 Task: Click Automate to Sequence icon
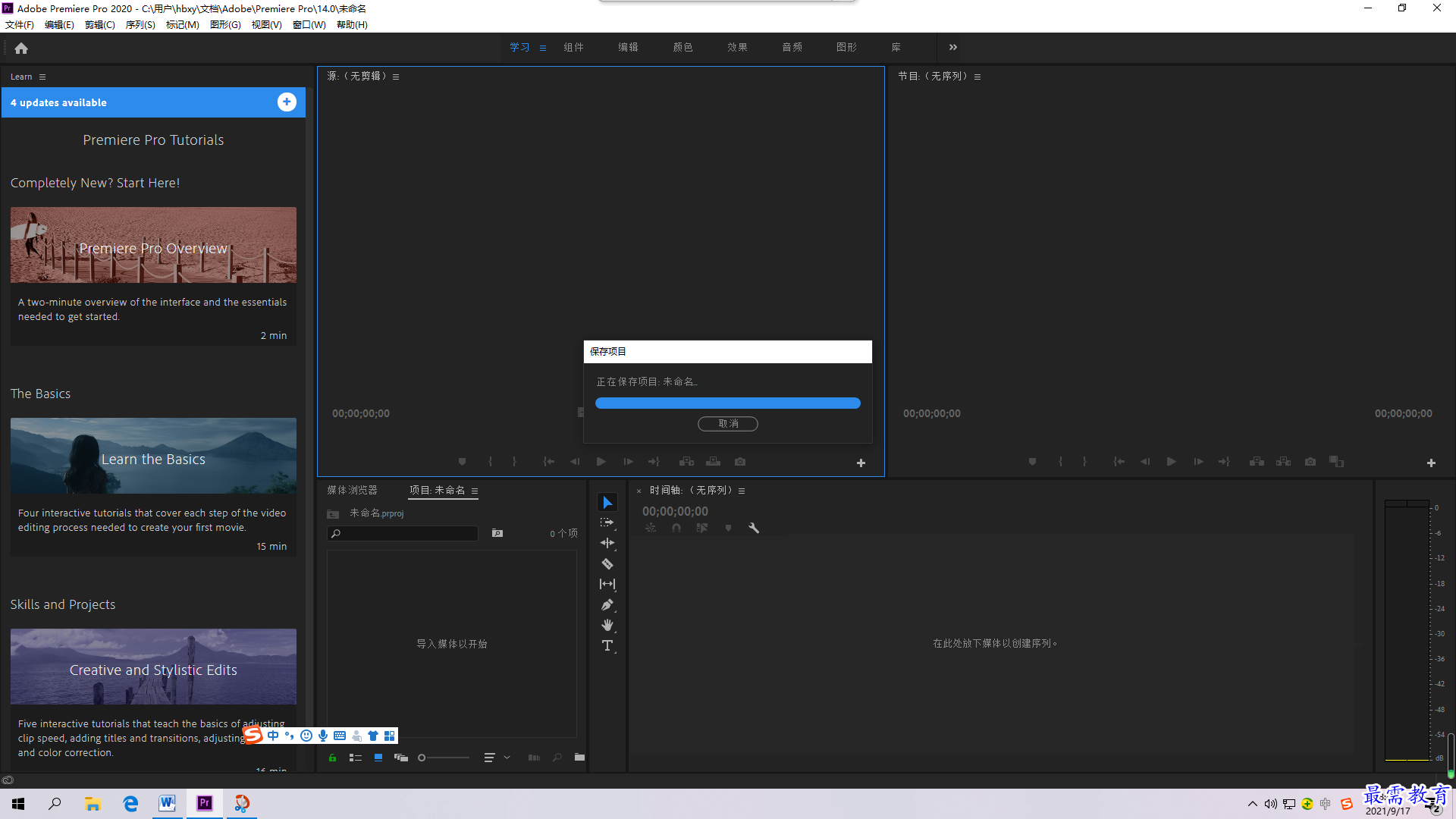pyautogui.click(x=534, y=757)
